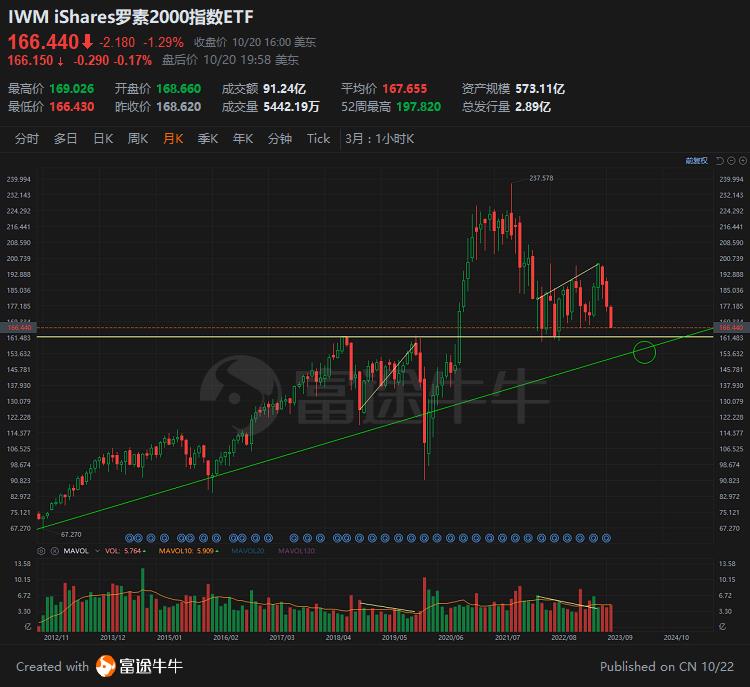The height and width of the screenshot is (687, 750).
Task: Select the 日K daily candlestick tab
Action: (x=103, y=139)
